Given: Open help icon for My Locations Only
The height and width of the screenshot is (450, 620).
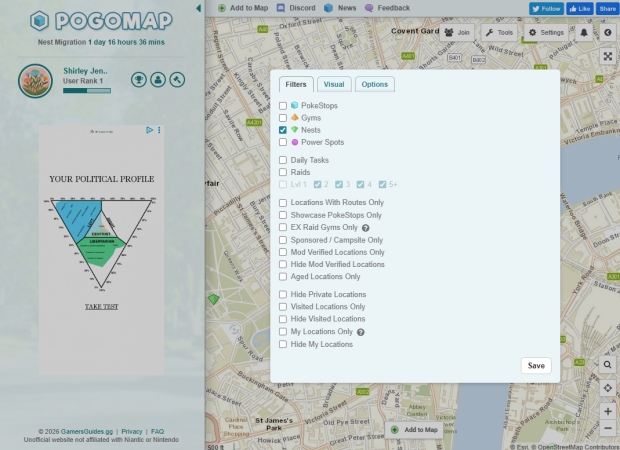Looking at the screenshot, I should point(361,332).
